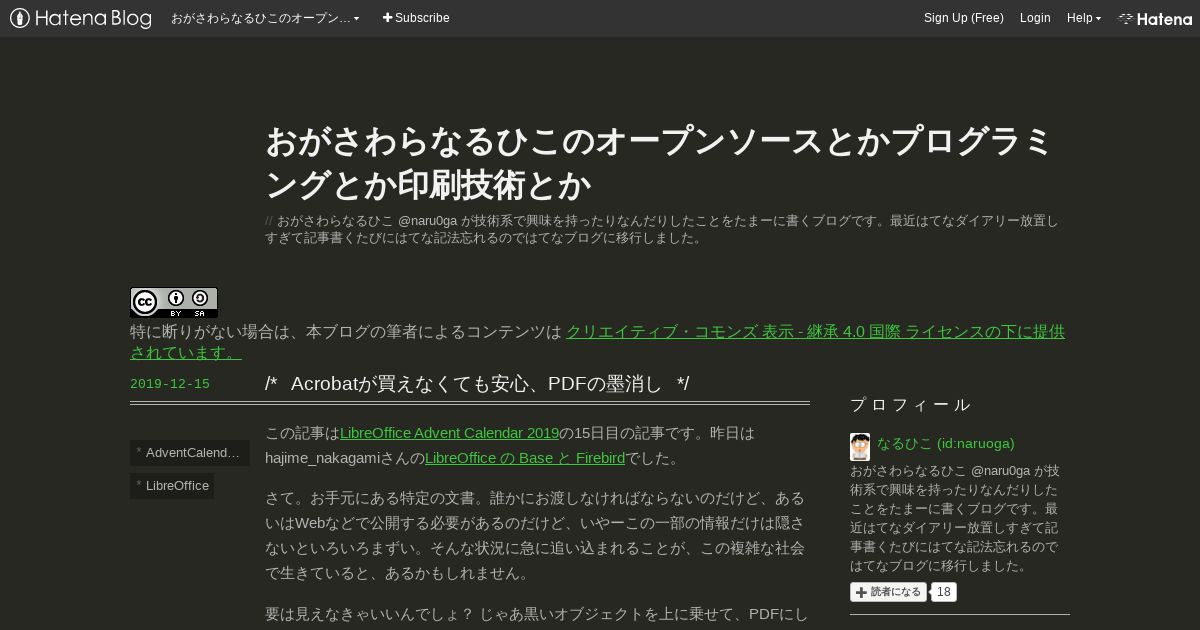
Task: Open the 2019-12-15 date link
Action: pyautogui.click(x=170, y=384)
